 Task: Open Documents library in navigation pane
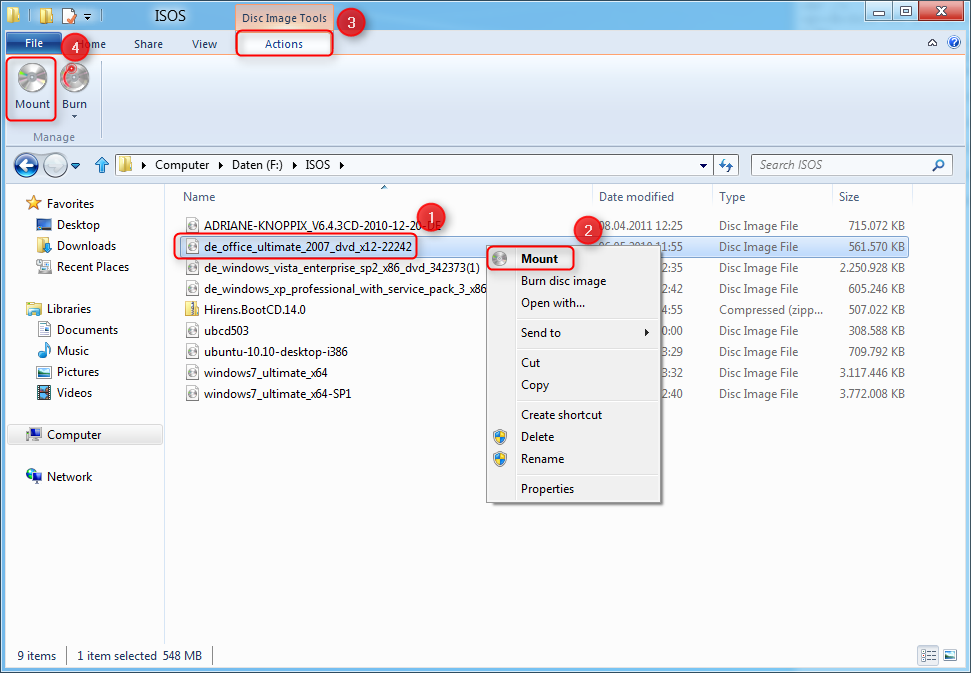point(77,330)
